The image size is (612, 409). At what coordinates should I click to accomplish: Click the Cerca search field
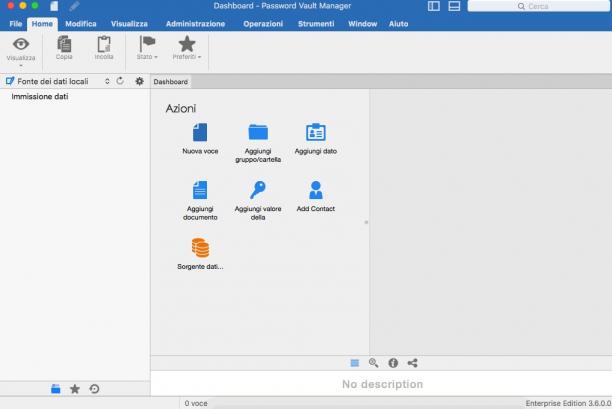[539, 6]
